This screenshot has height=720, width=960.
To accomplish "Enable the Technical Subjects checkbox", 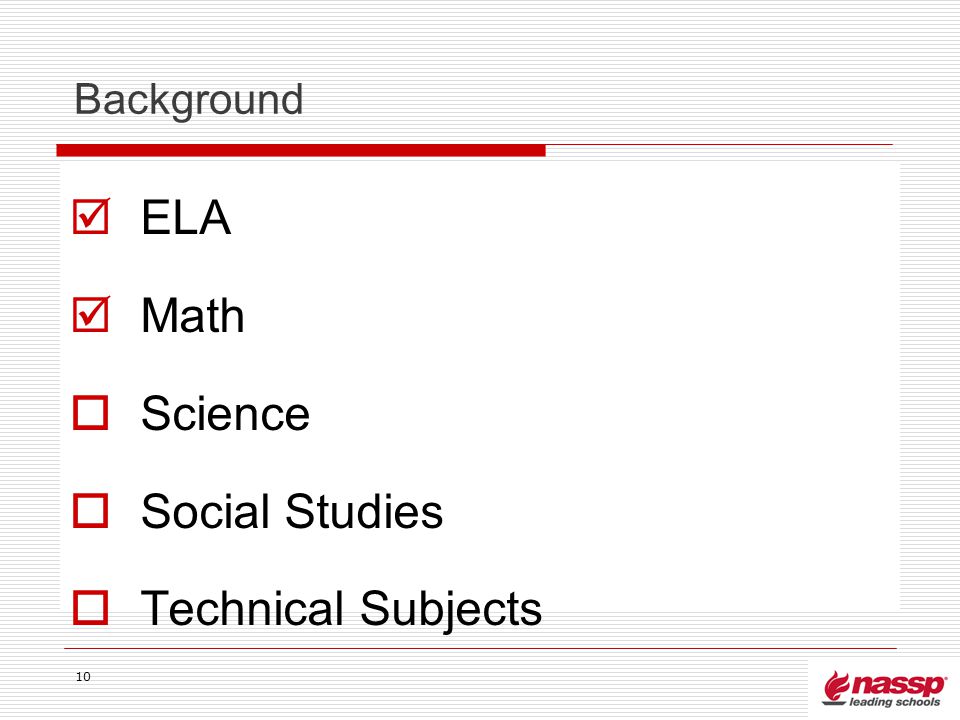I will (x=91, y=607).
